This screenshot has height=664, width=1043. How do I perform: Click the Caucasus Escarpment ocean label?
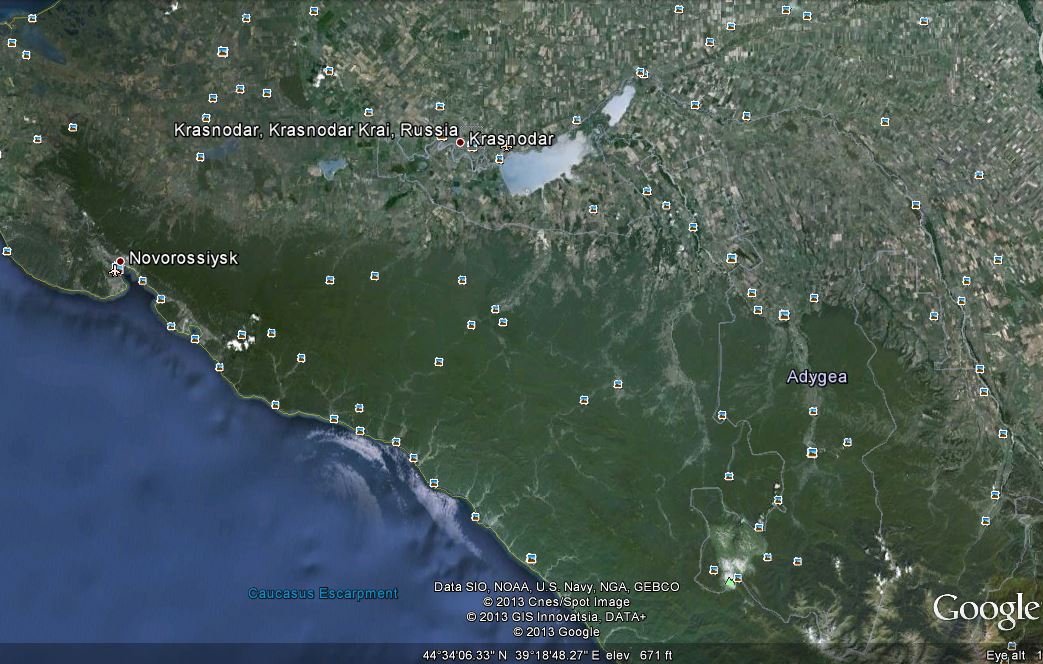click(323, 593)
